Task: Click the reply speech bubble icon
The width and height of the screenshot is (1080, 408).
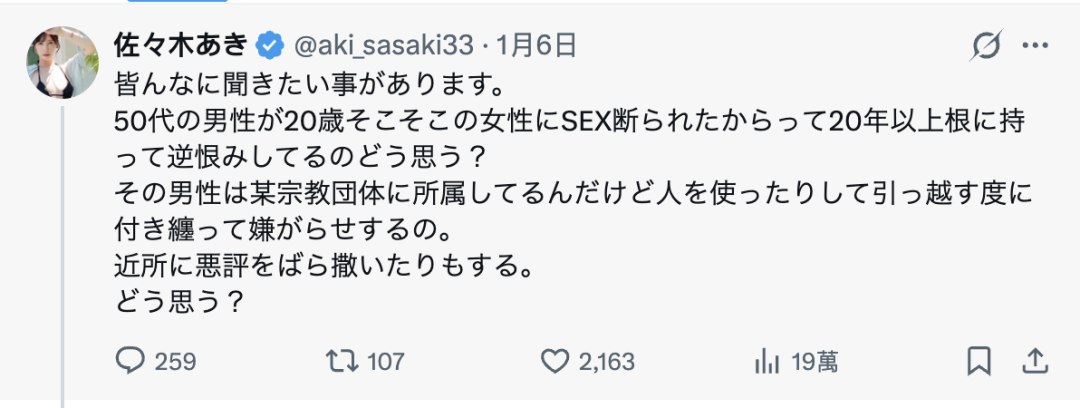Action: (131, 360)
